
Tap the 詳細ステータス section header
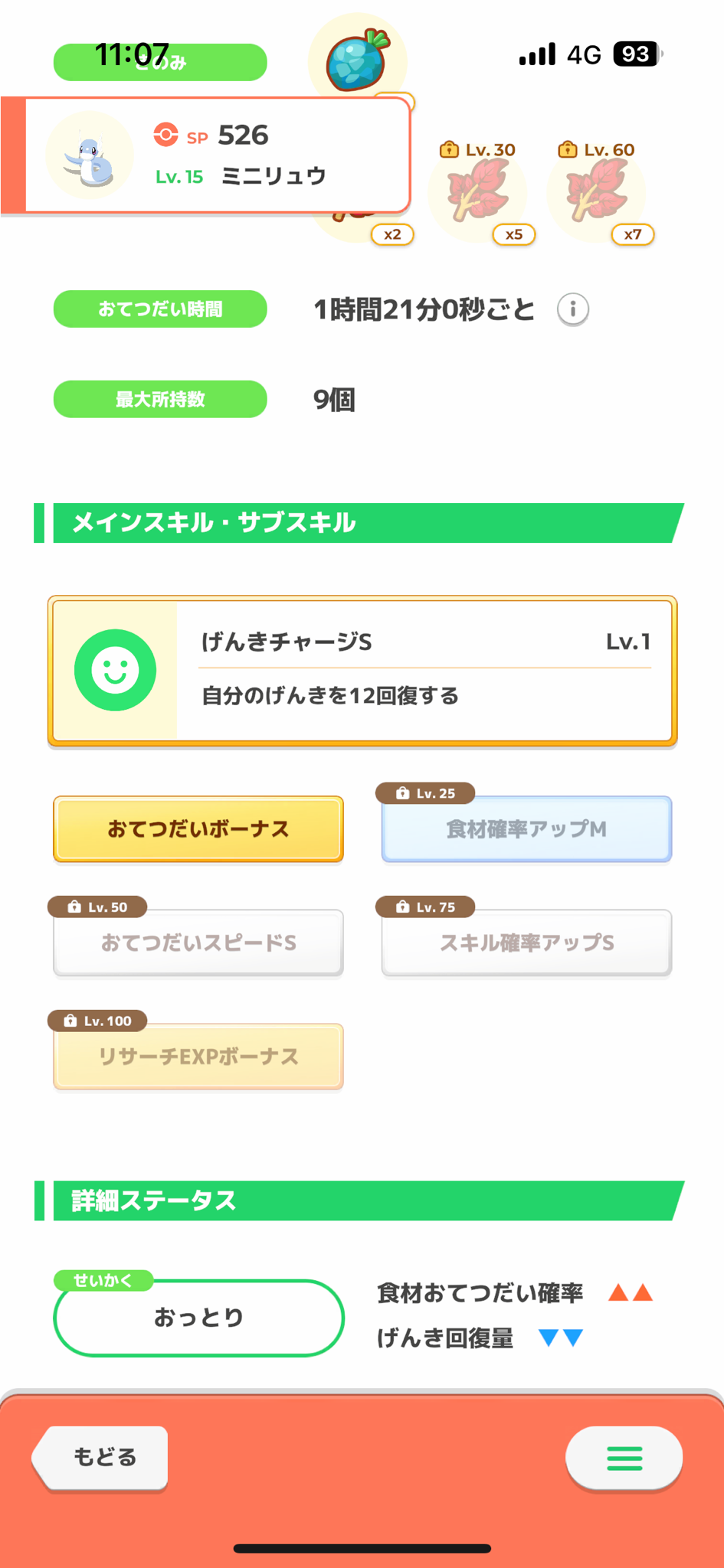(359, 1200)
